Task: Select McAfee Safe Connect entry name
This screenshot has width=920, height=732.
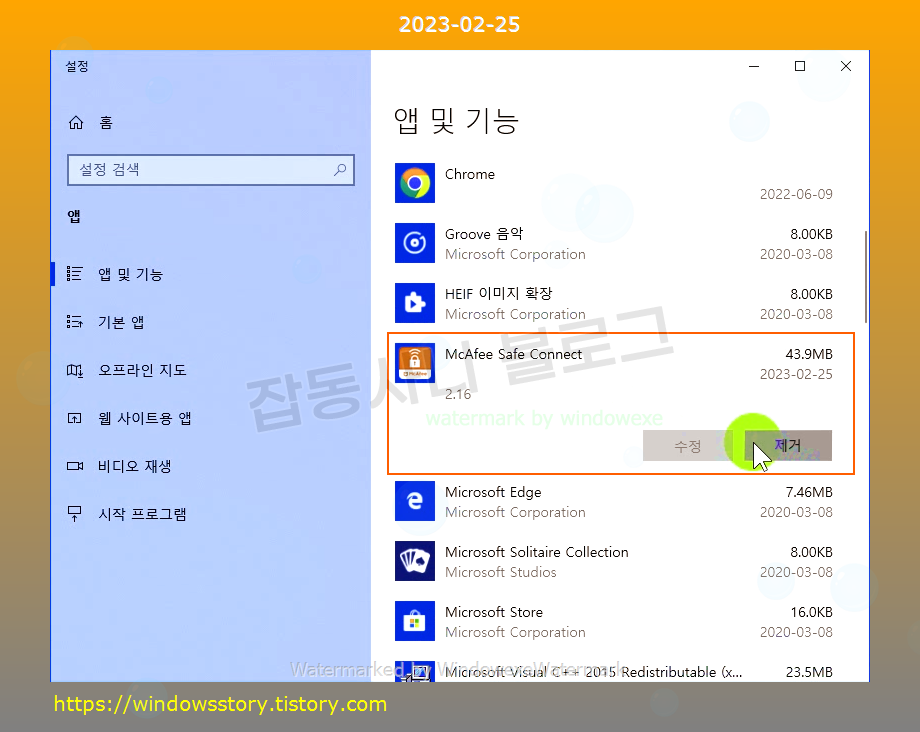Action: (x=513, y=354)
